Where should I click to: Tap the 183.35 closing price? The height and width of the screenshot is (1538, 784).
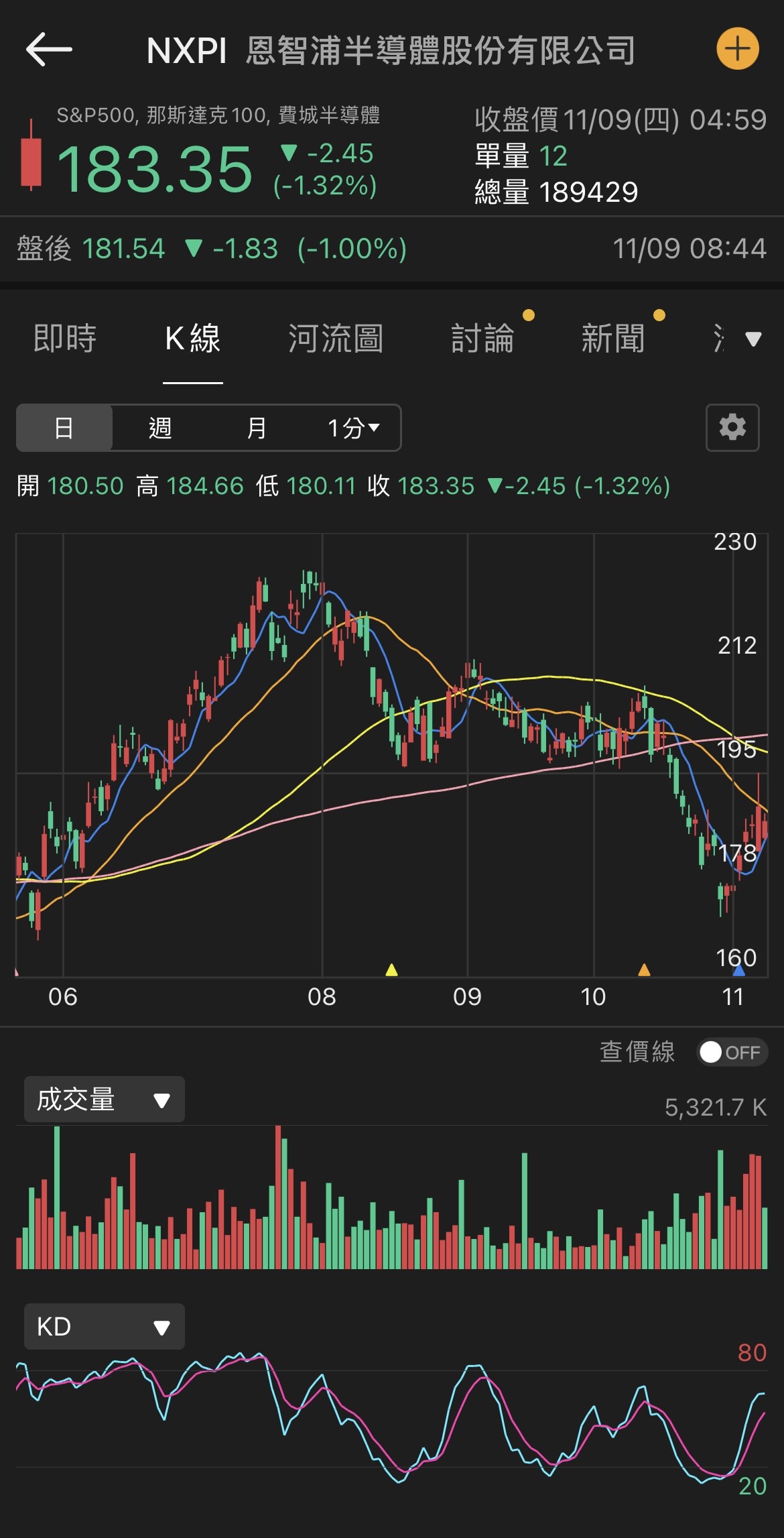pos(155,169)
